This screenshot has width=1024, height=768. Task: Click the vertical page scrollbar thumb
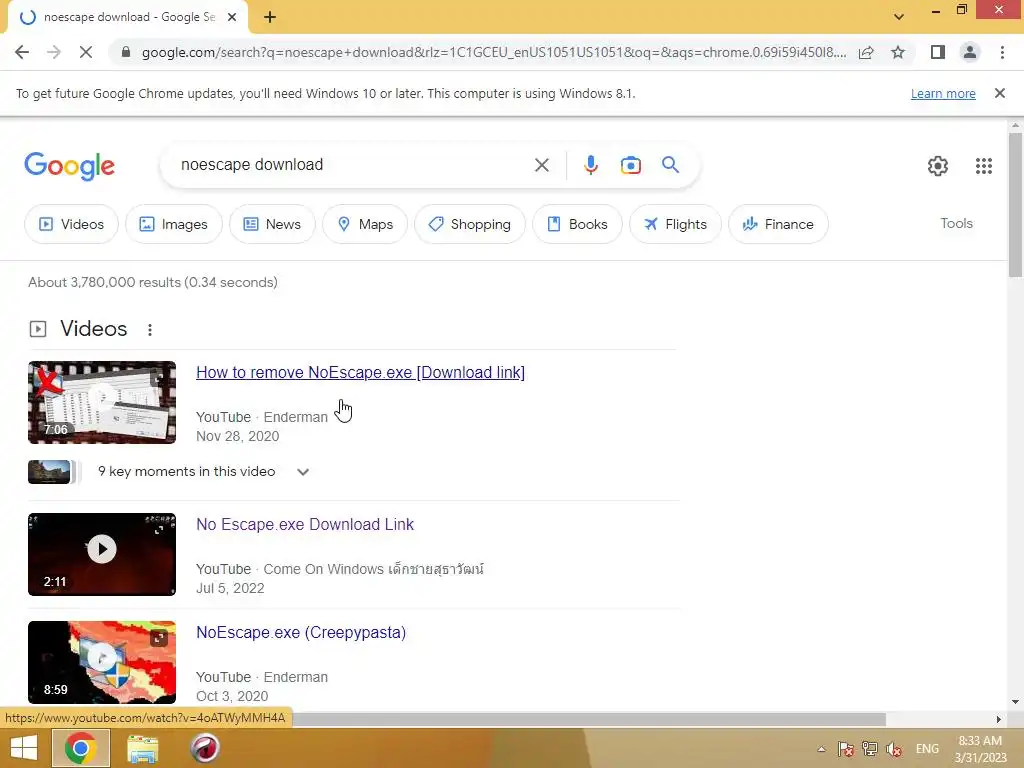(1015, 204)
